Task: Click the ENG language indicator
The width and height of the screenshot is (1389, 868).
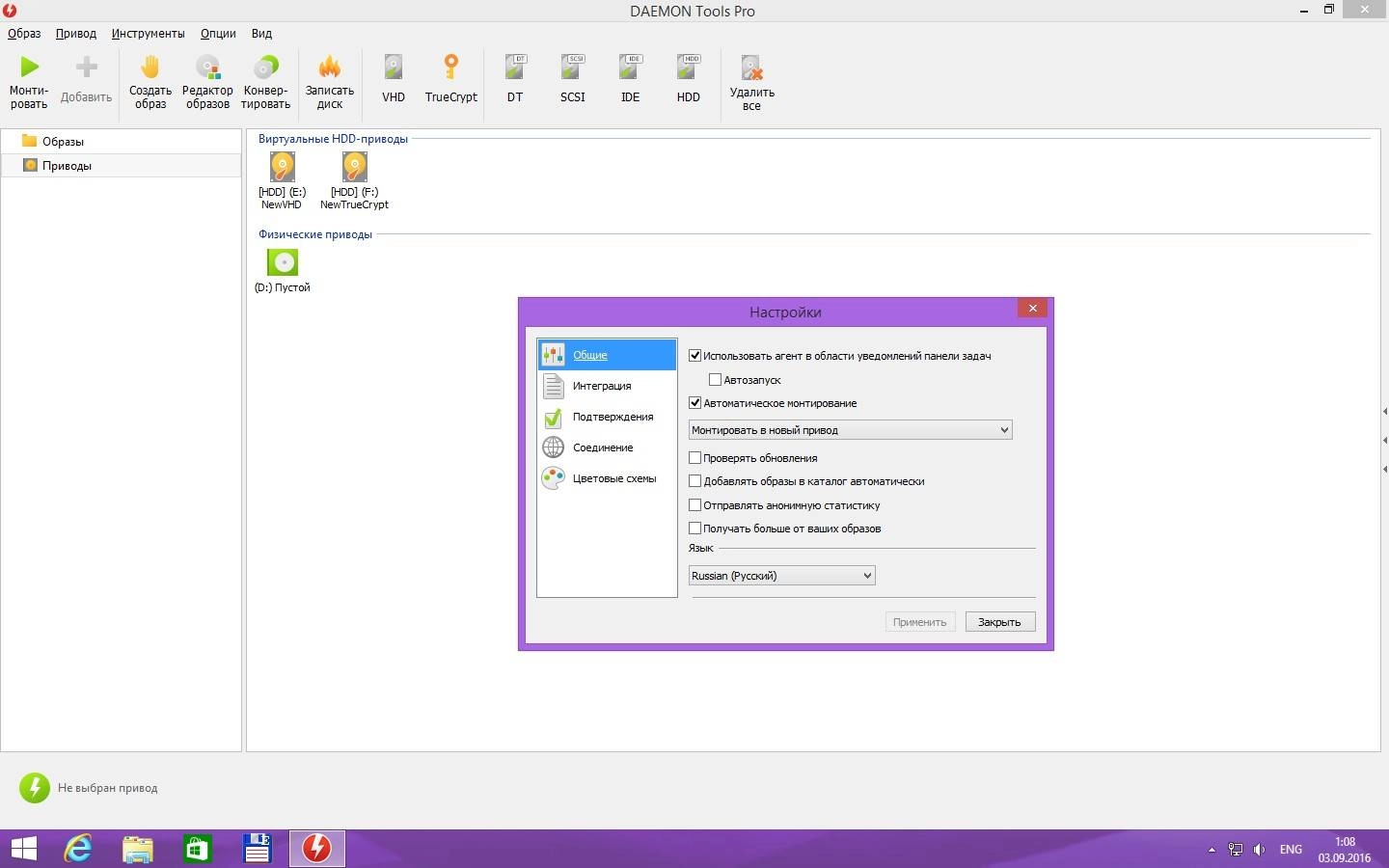Action: tap(1291, 850)
